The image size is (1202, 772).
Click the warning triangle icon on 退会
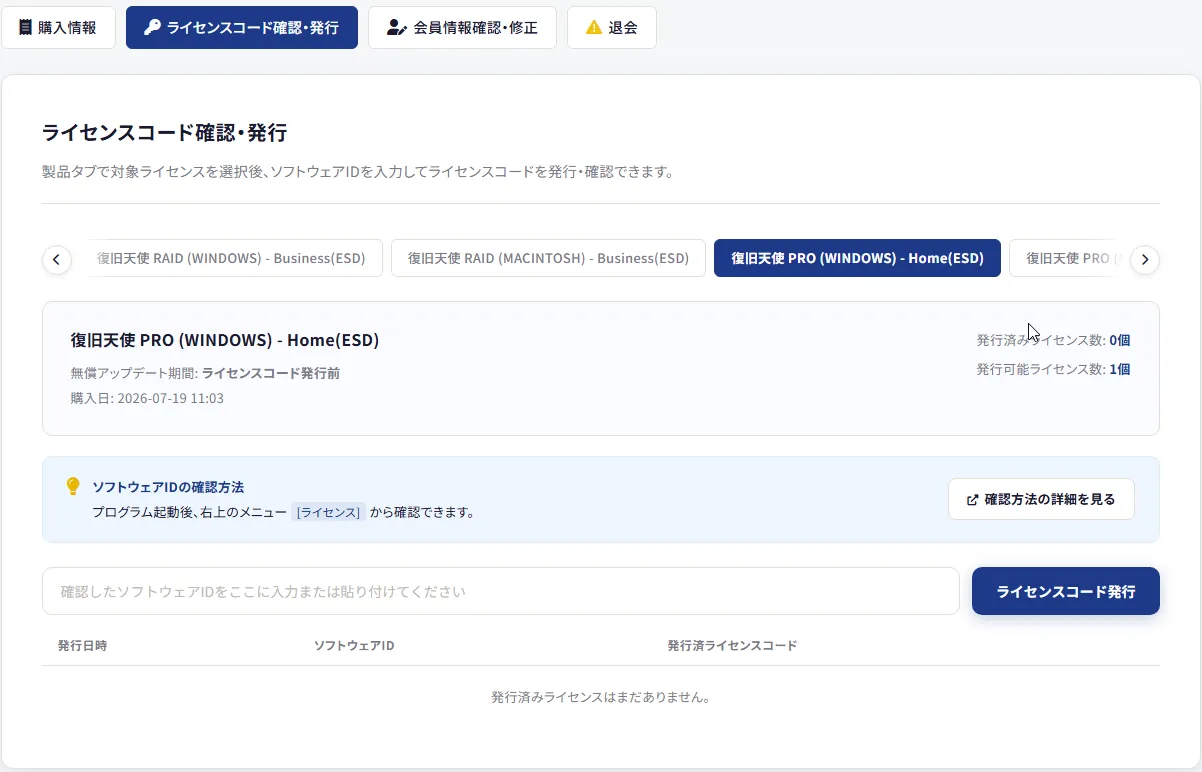(594, 28)
